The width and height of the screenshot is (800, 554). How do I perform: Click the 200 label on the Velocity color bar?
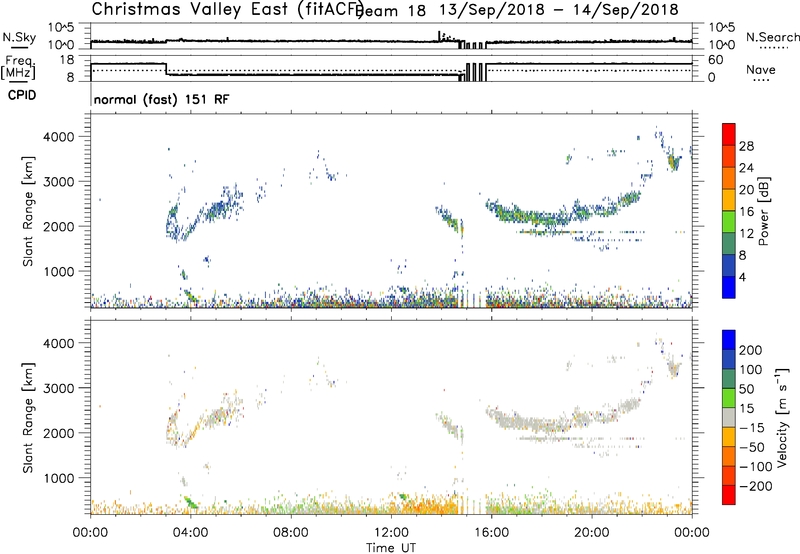coord(751,350)
